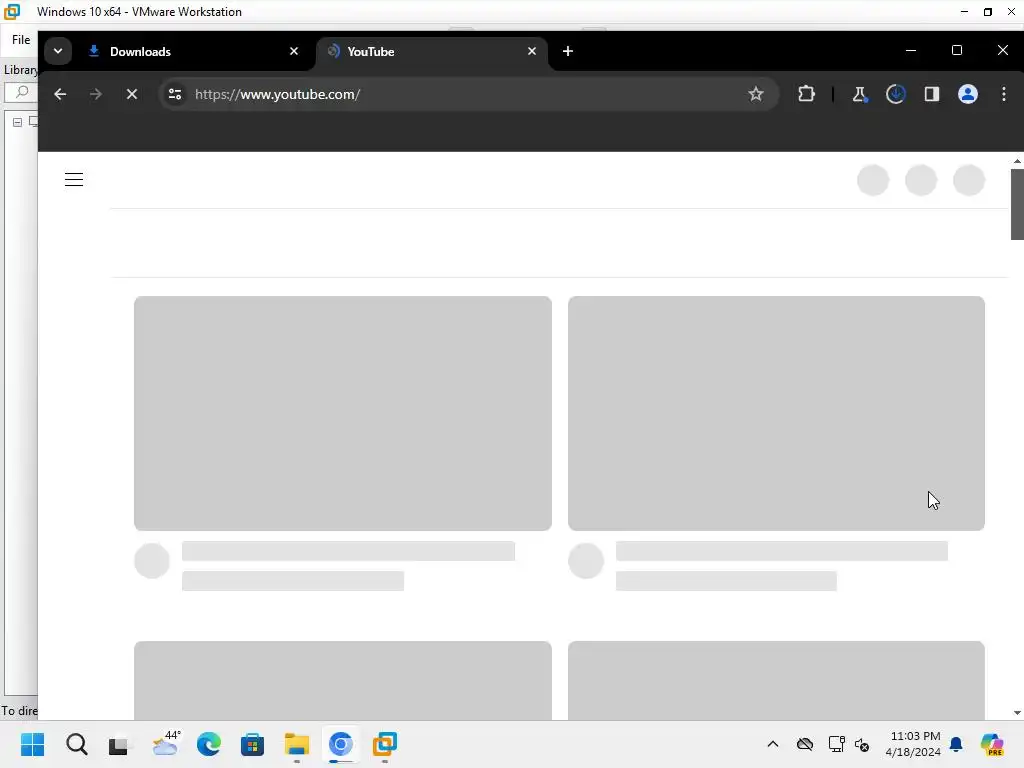
Task: Open File Explorer from the taskbar
Action: tap(296, 744)
